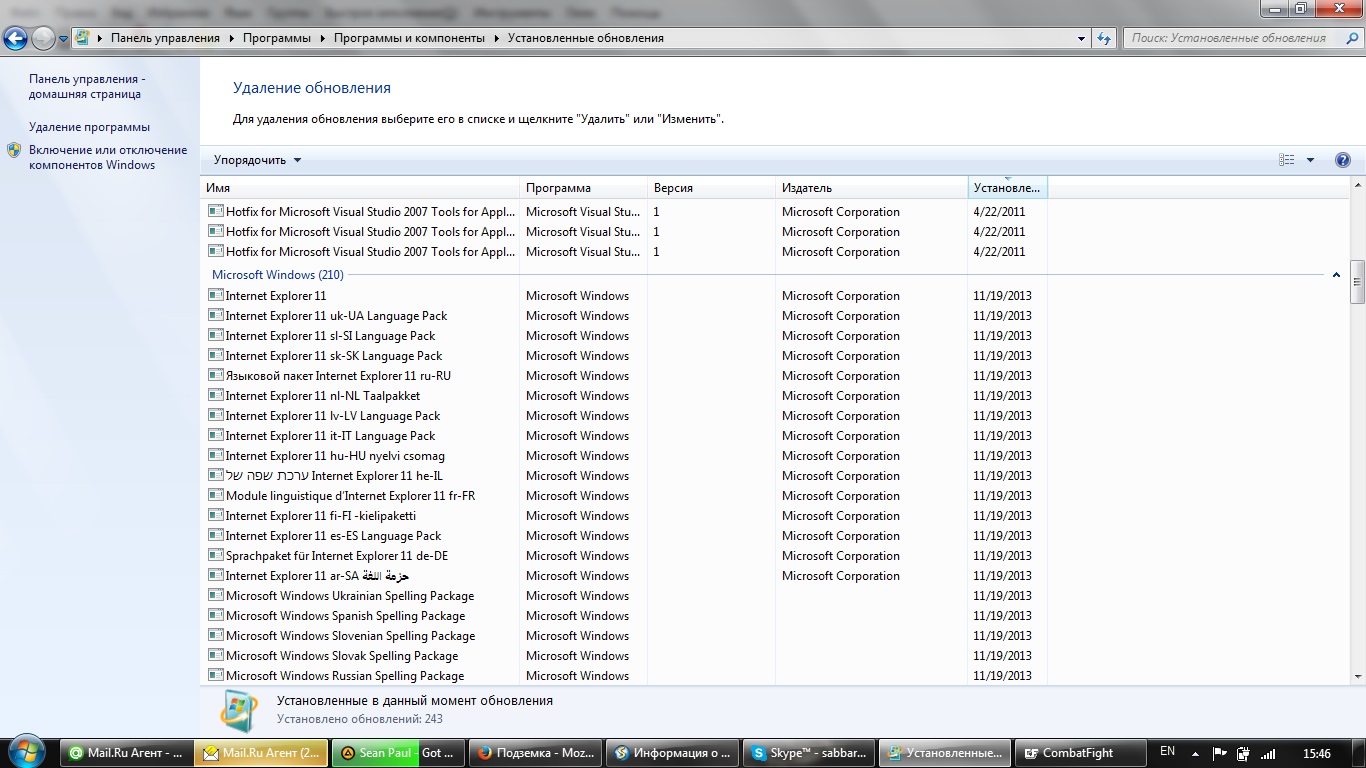Click the change view icon
This screenshot has width=1366, height=768.
(1287, 160)
